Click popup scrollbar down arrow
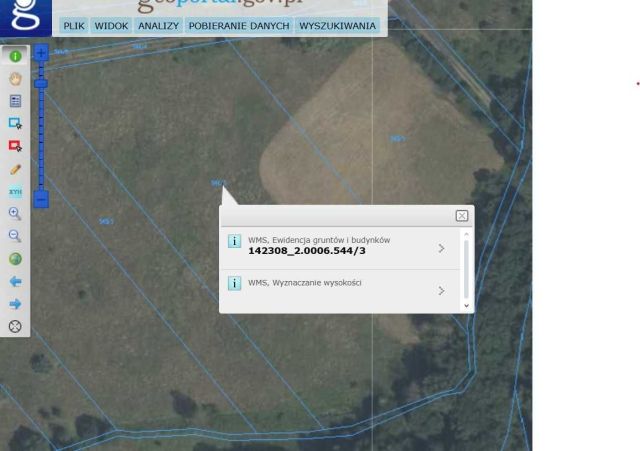Screen dimensions: 640x451 (467, 306)
